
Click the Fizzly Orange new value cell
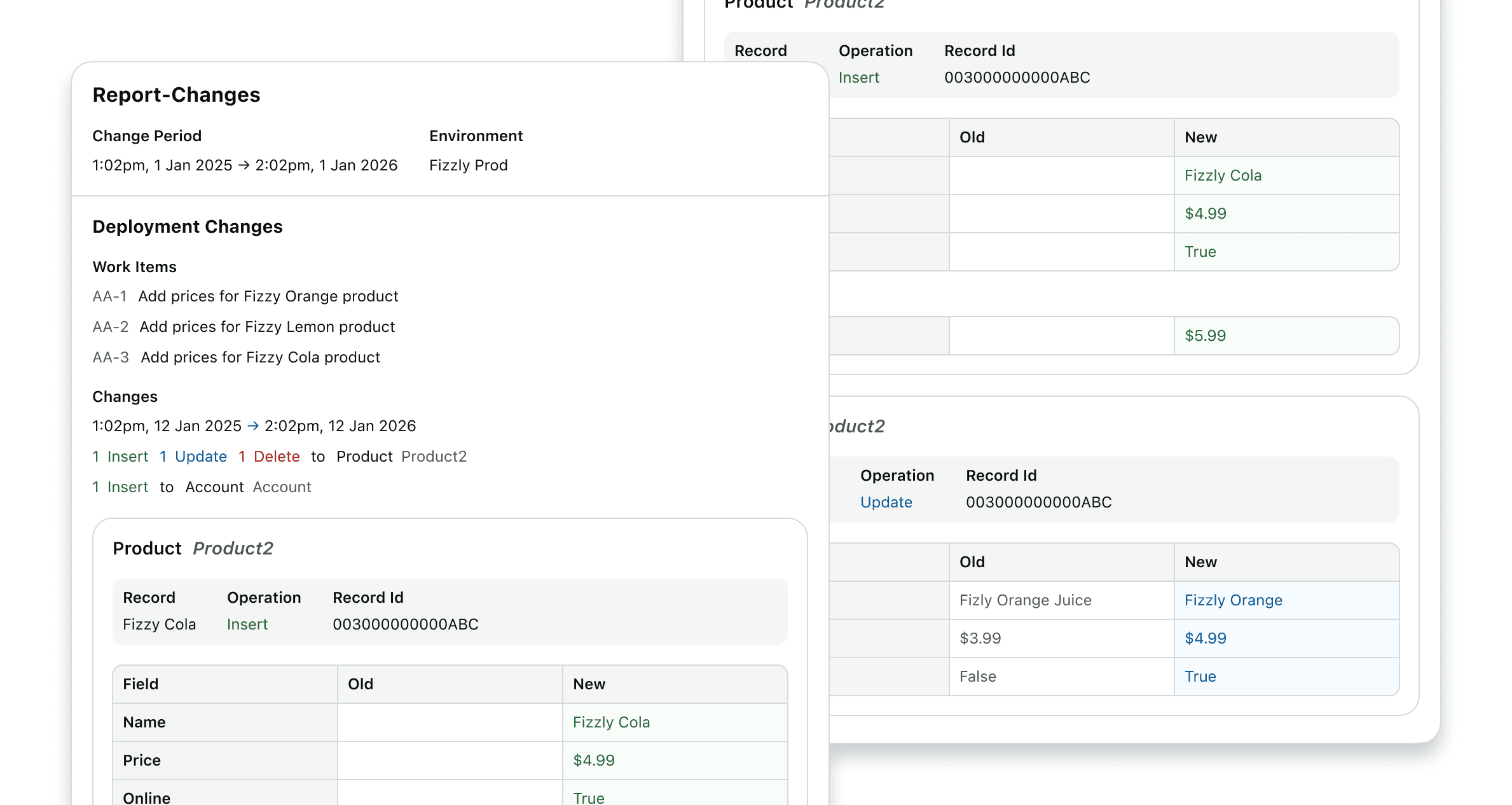[1233, 600]
